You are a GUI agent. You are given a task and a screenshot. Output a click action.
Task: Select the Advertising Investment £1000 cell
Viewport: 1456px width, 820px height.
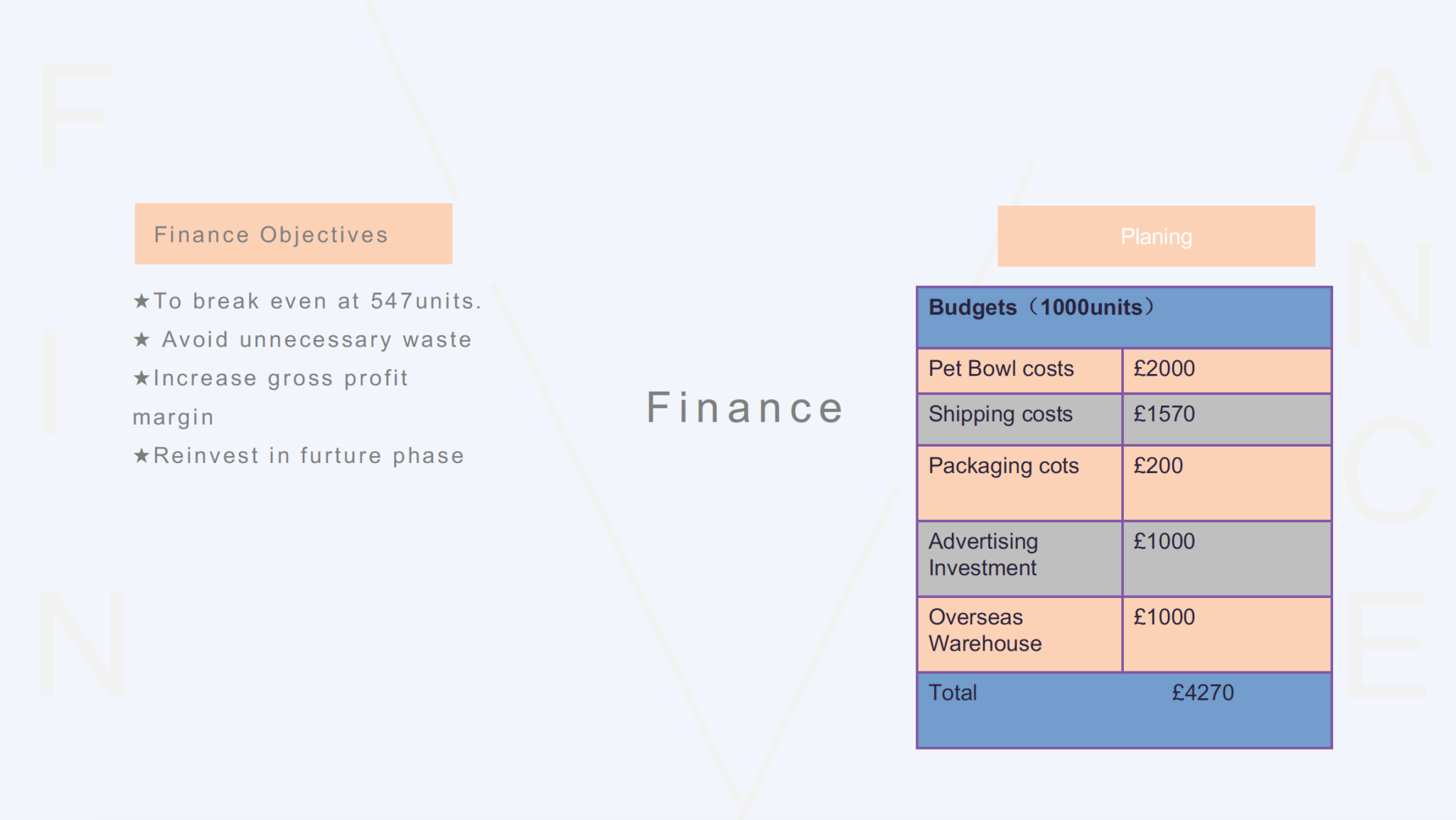pyautogui.click(x=1227, y=559)
